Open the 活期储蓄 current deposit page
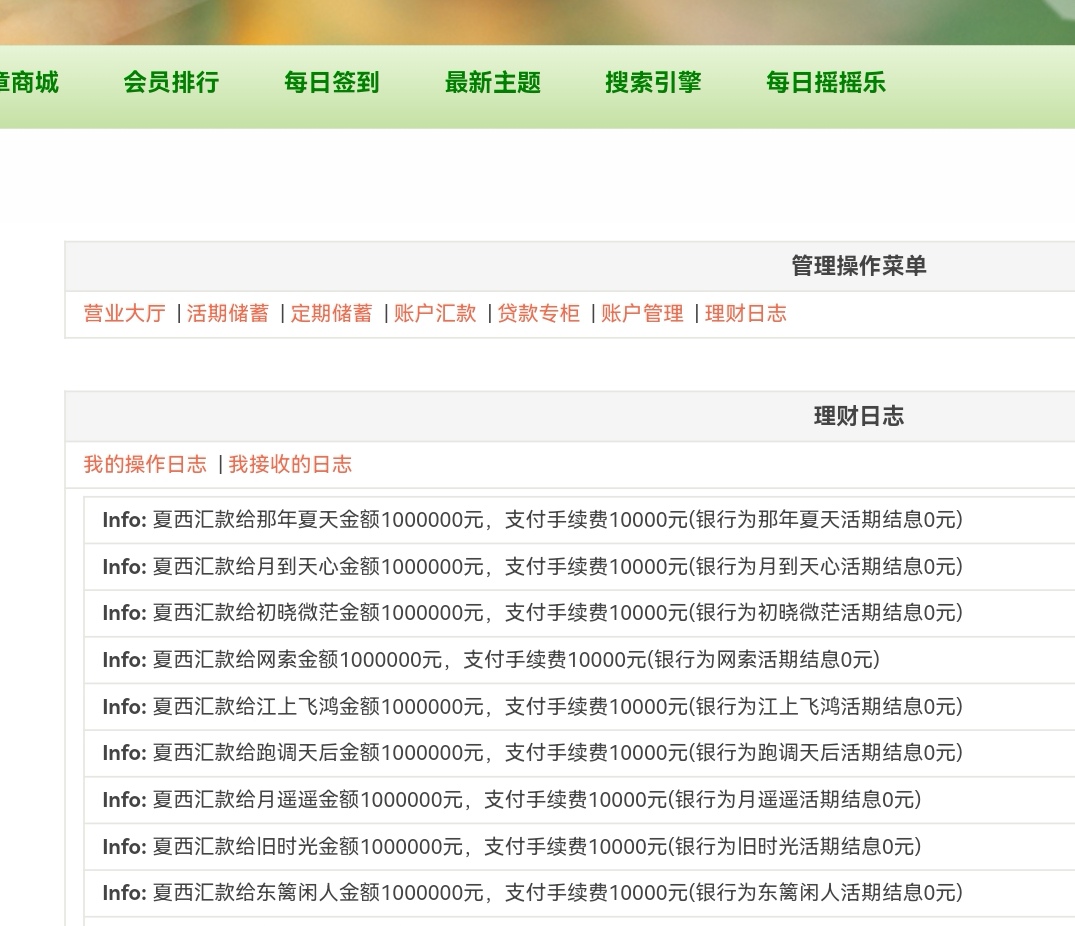The image size is (1075, 926). pyautogui.click(x=228, y=313)
